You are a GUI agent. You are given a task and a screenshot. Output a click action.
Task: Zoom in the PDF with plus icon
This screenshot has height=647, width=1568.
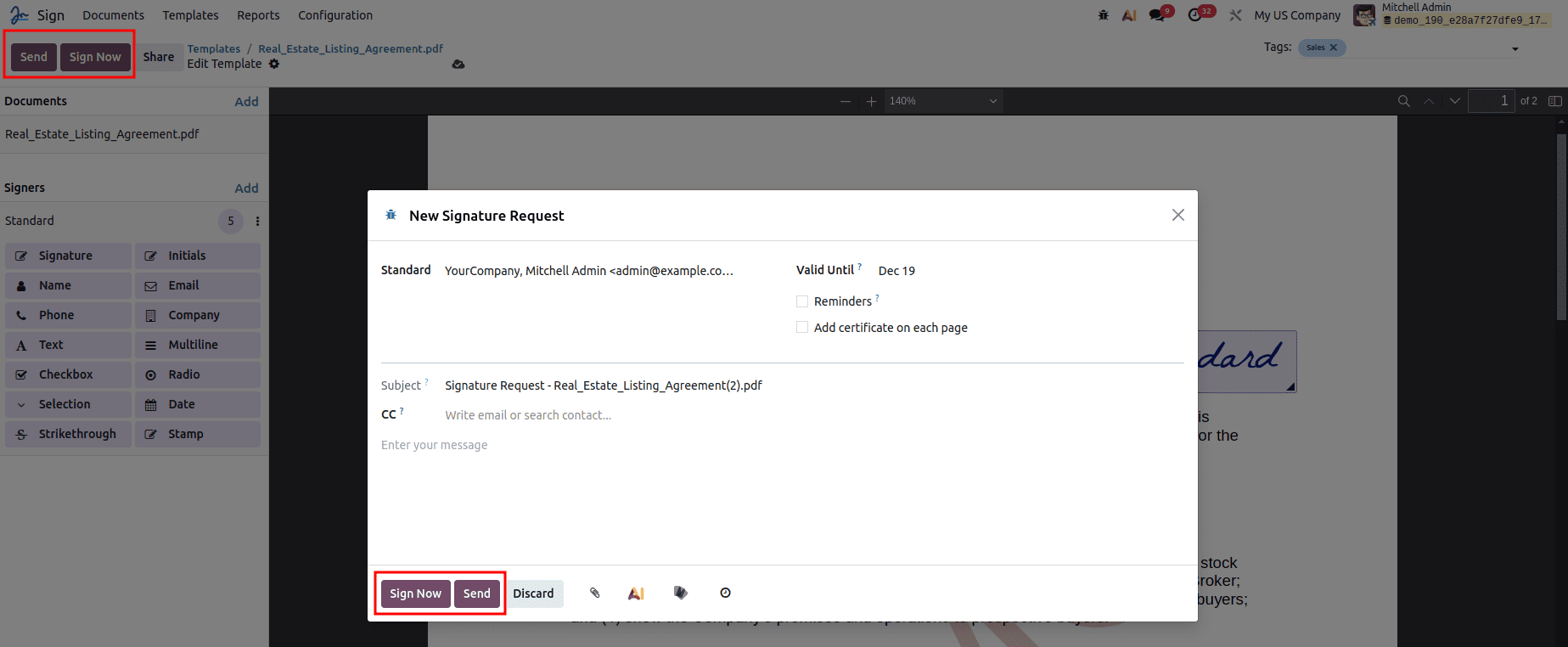click(x=871, y=101)
